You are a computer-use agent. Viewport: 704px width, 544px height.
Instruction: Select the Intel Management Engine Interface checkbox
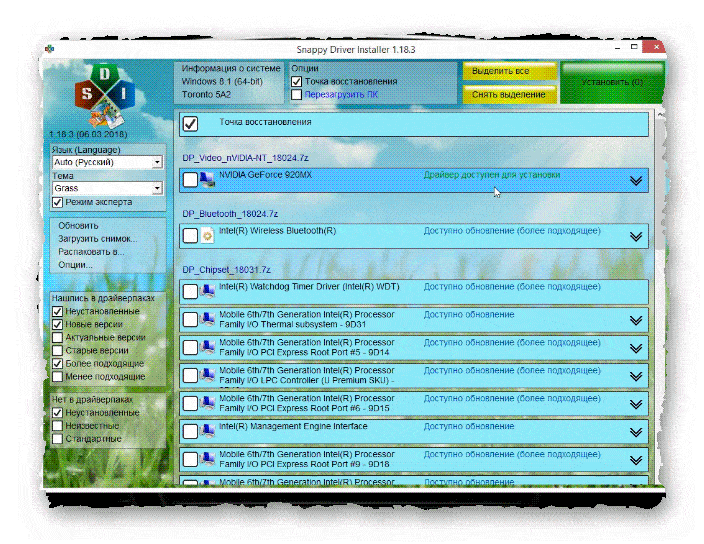tap(190, 431)
